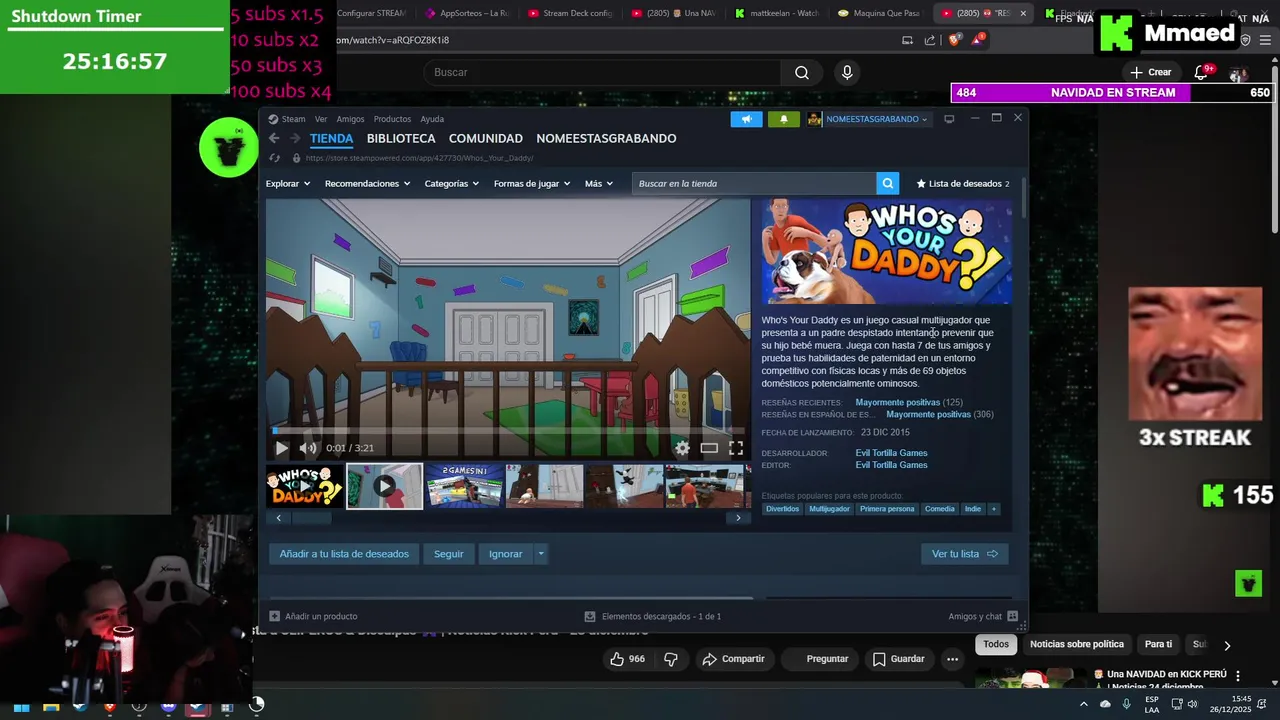Open the Recomendaciones dropdown

(367, 184)
